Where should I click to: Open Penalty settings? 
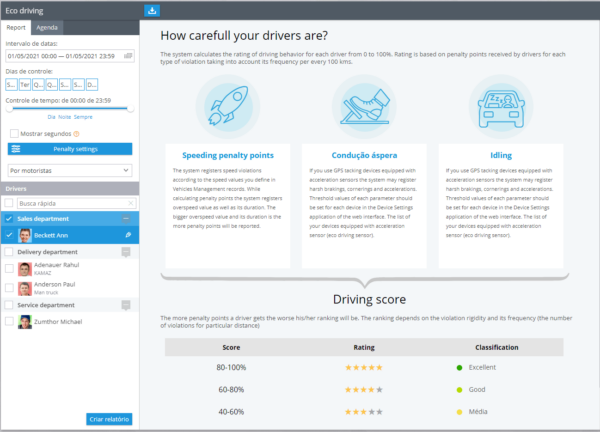pyautogui.click(x=70, y=149)
